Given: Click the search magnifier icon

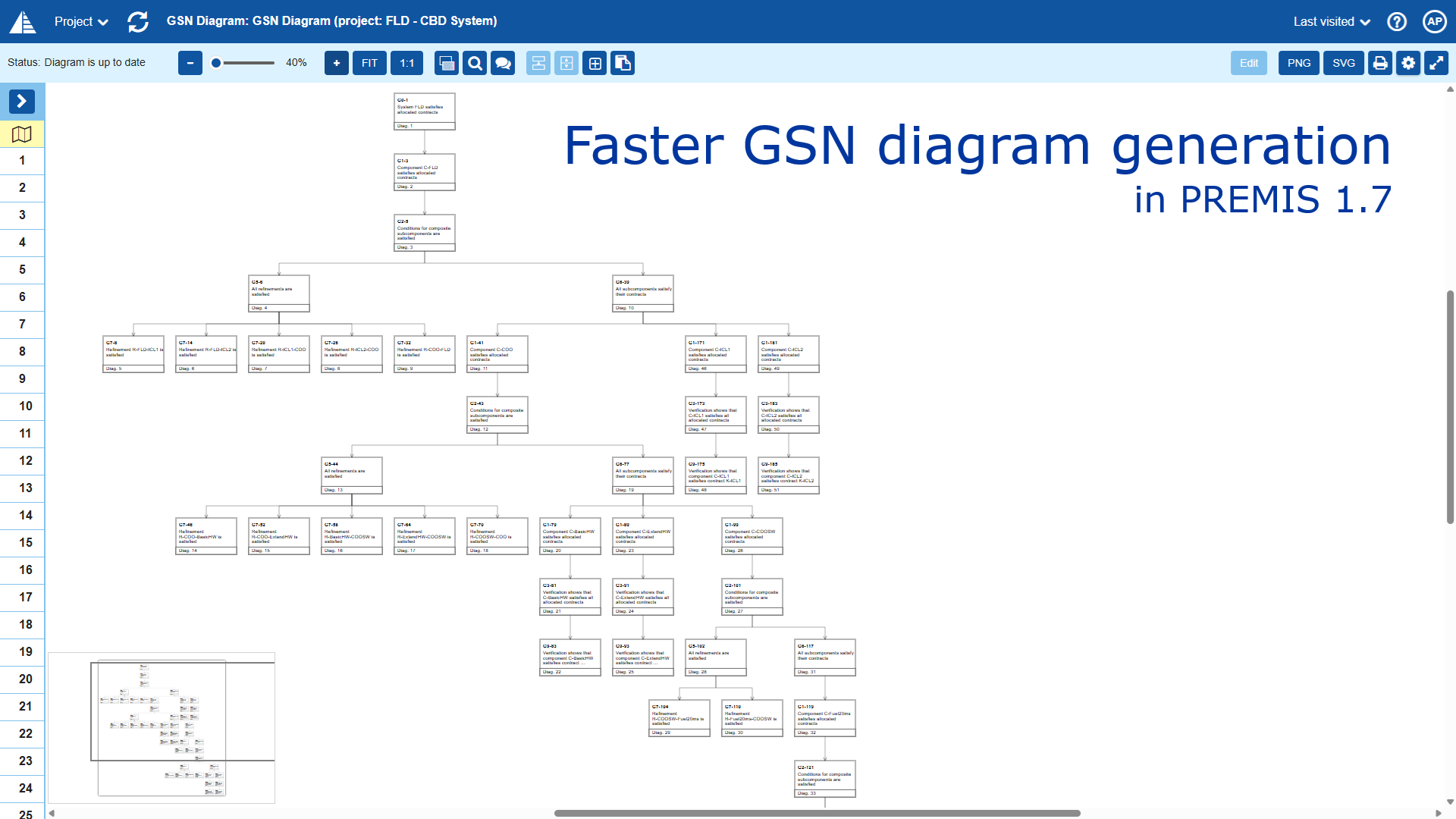Looking at the screenshot, I should pos(475,63).
